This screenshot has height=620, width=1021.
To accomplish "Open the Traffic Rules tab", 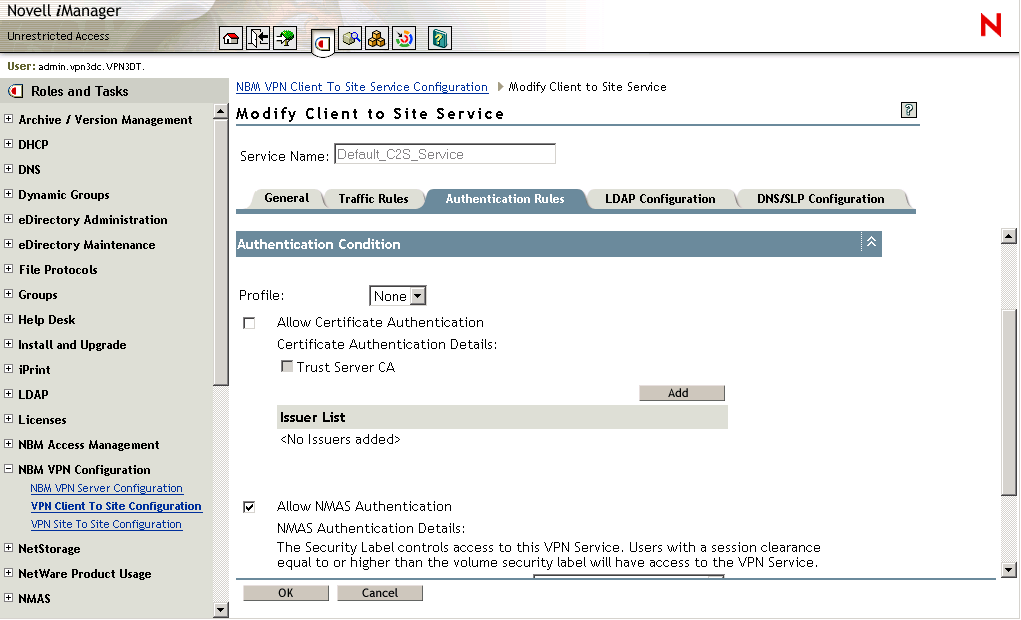I will pyautogui.click(x=373, y=199).
